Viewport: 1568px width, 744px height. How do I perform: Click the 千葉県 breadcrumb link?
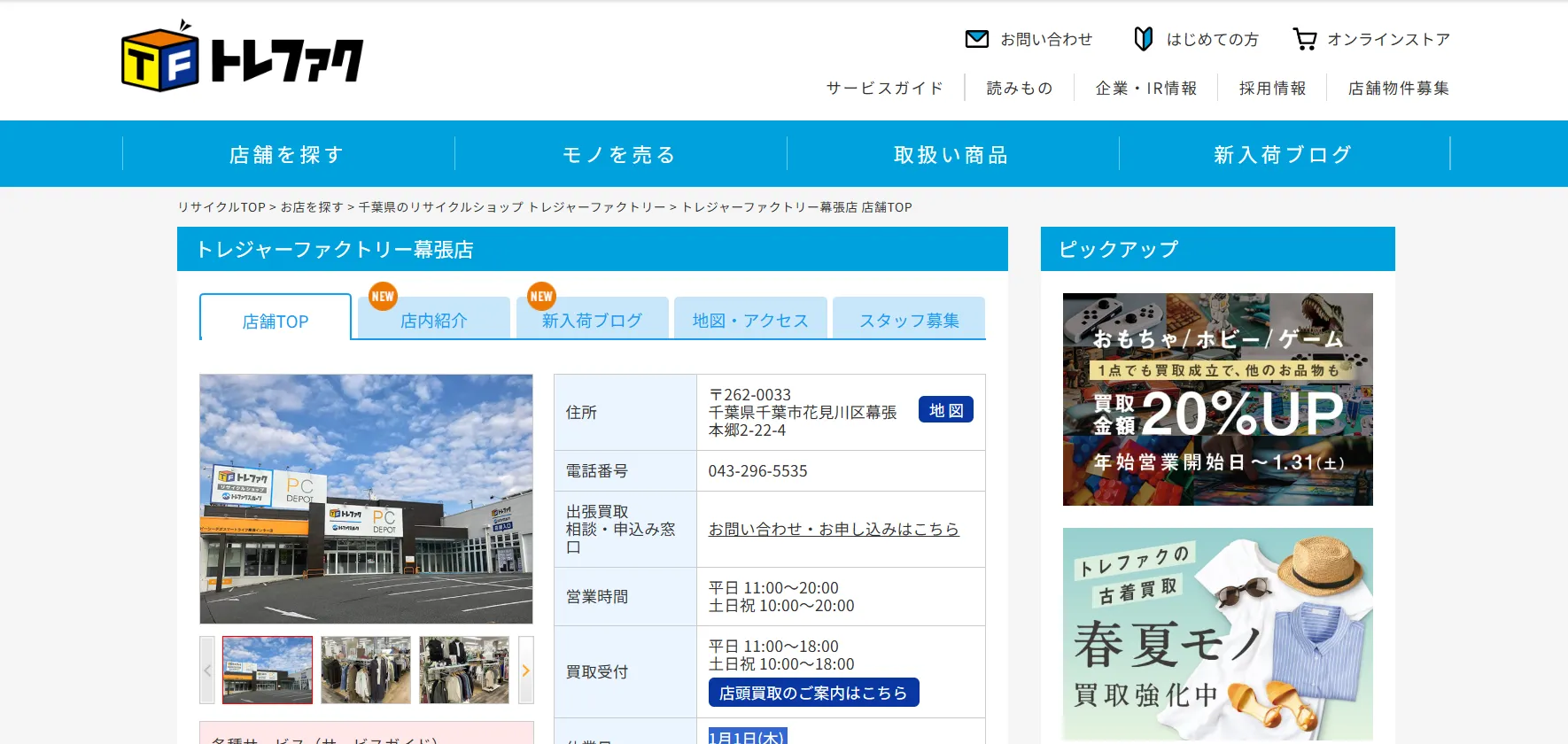[511, 207]
